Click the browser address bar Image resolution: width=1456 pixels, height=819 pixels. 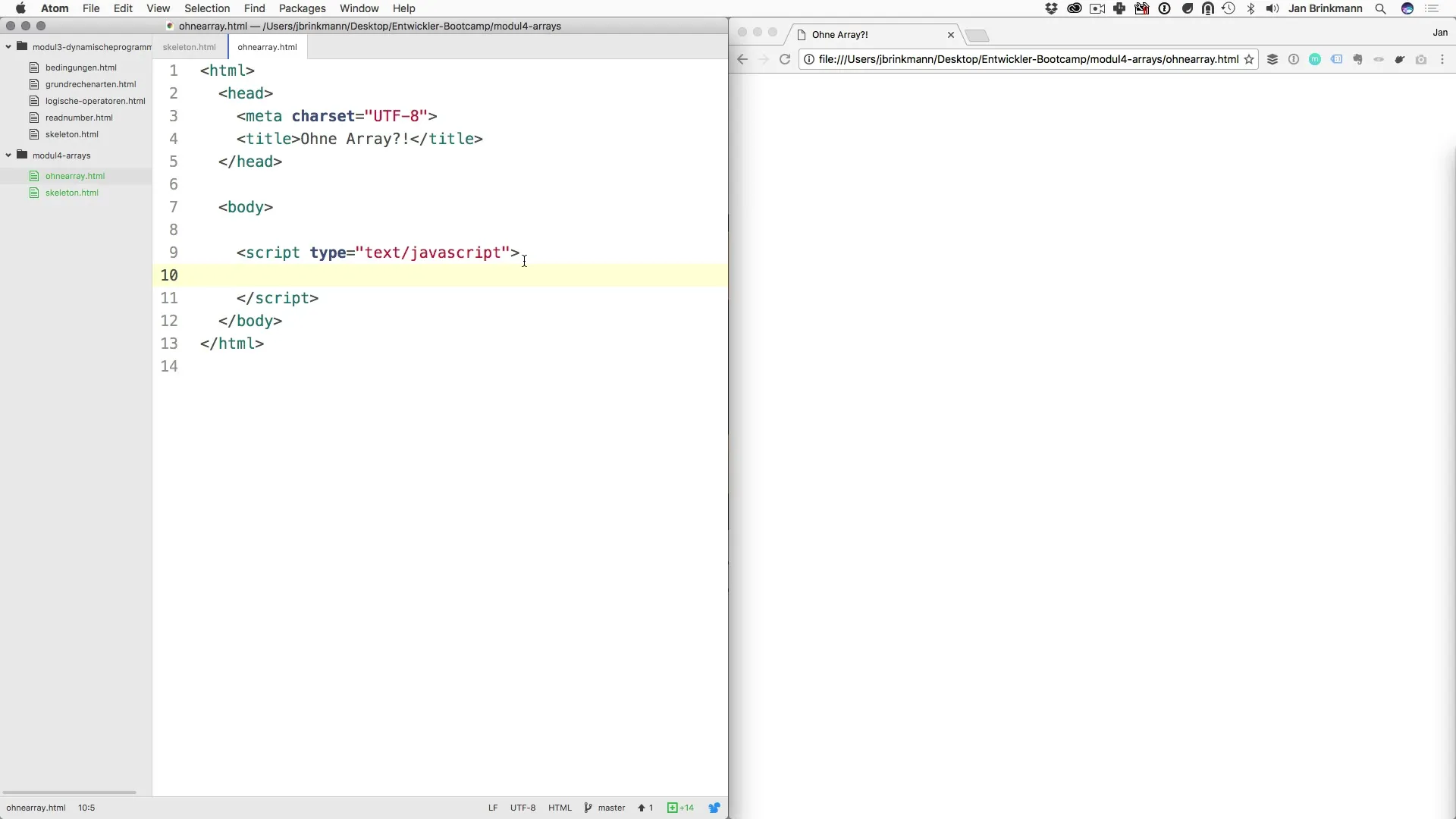point(1028,59)
